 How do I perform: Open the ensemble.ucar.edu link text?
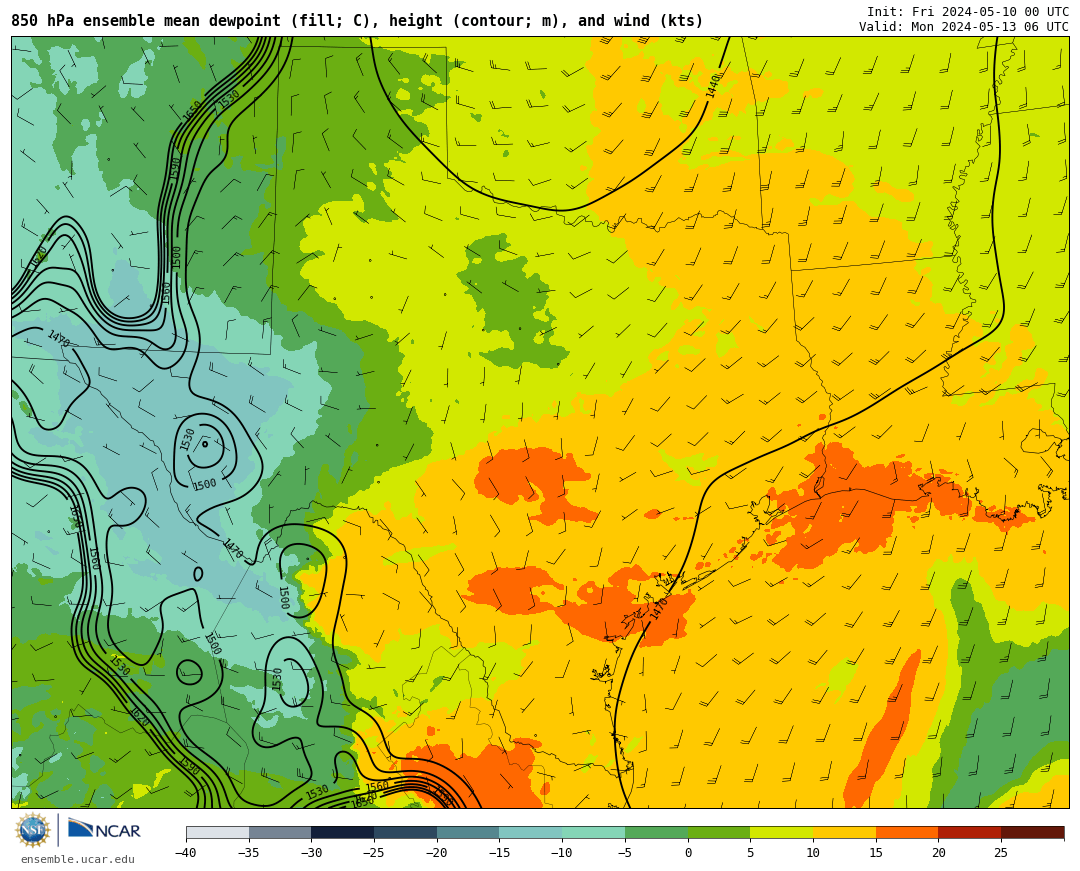pyautogui.click(x=78, y=859)
